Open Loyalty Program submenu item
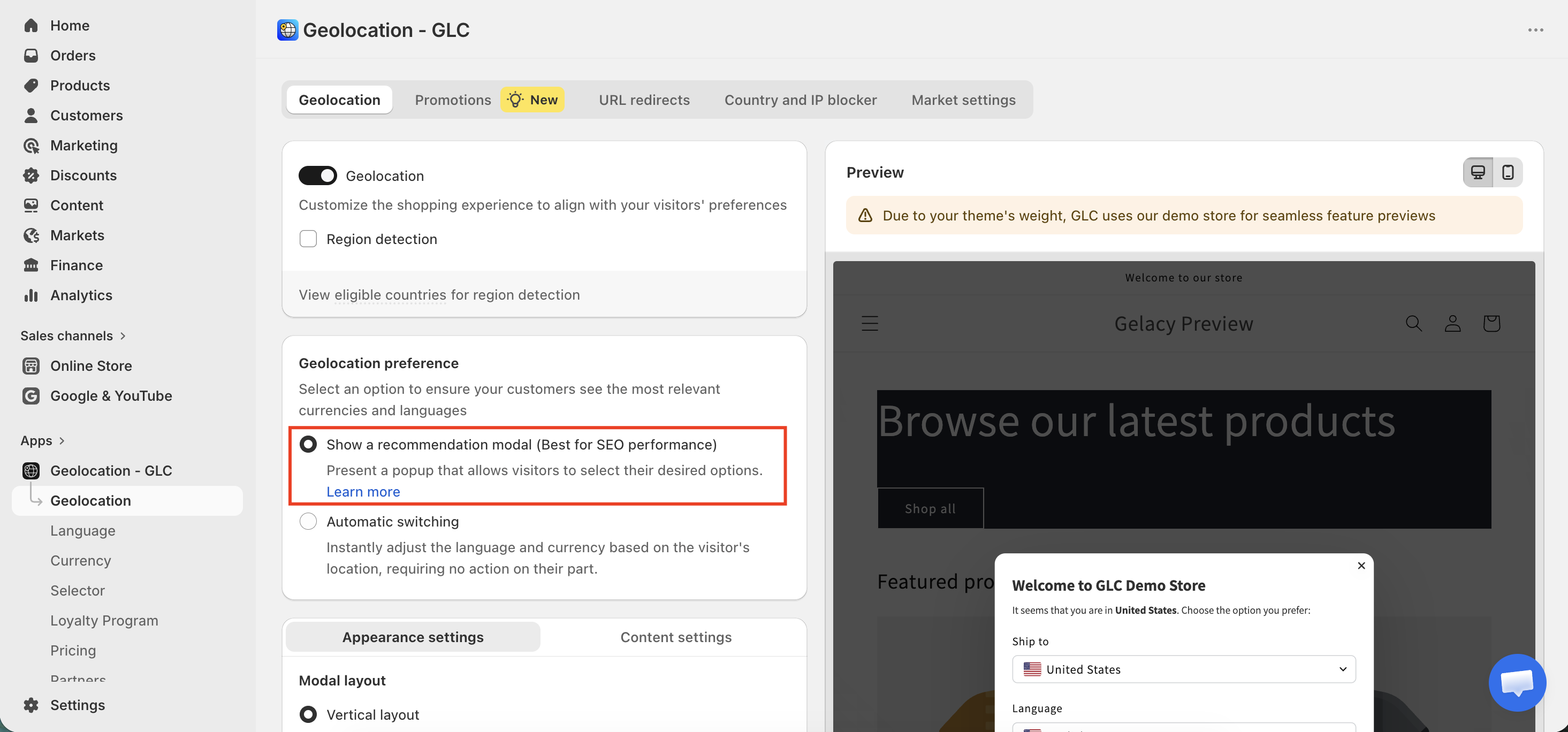Image resolution: width=1568 pixels, height=732 pixels. coord(104,620)
